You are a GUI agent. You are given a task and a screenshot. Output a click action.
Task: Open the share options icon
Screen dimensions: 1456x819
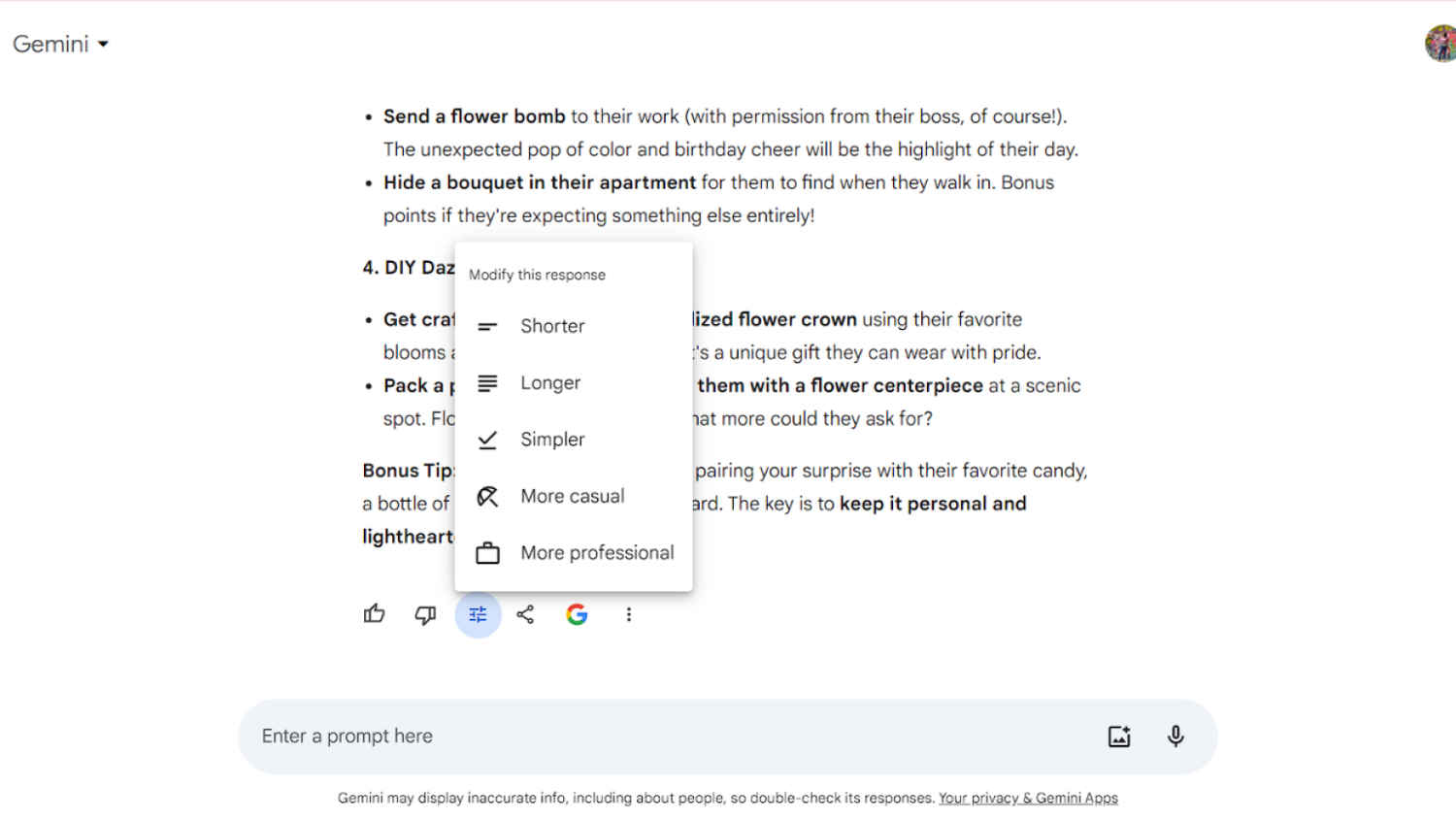point(525,614)
